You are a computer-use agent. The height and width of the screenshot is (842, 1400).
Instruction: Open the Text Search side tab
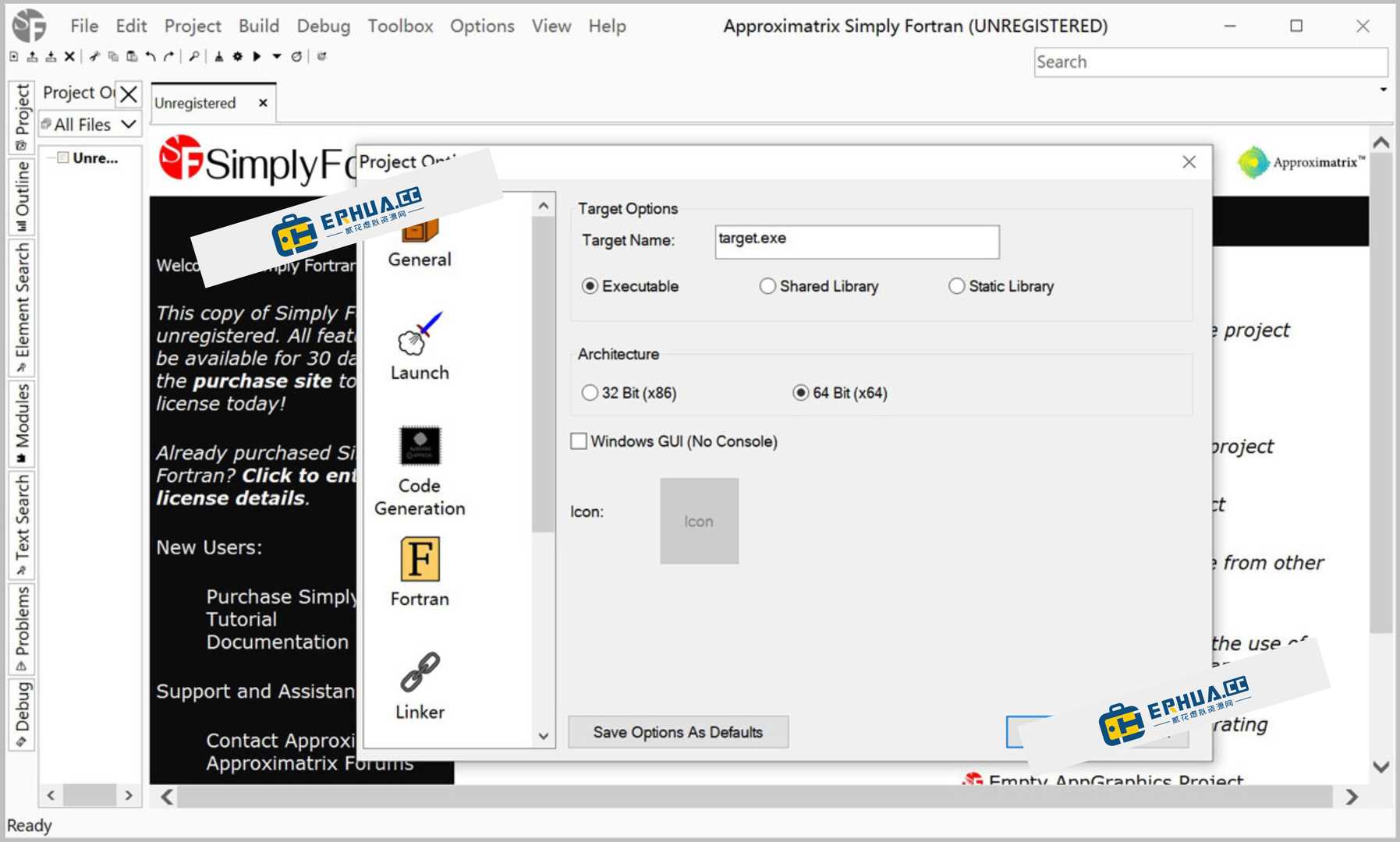click(x=21, y=525)
